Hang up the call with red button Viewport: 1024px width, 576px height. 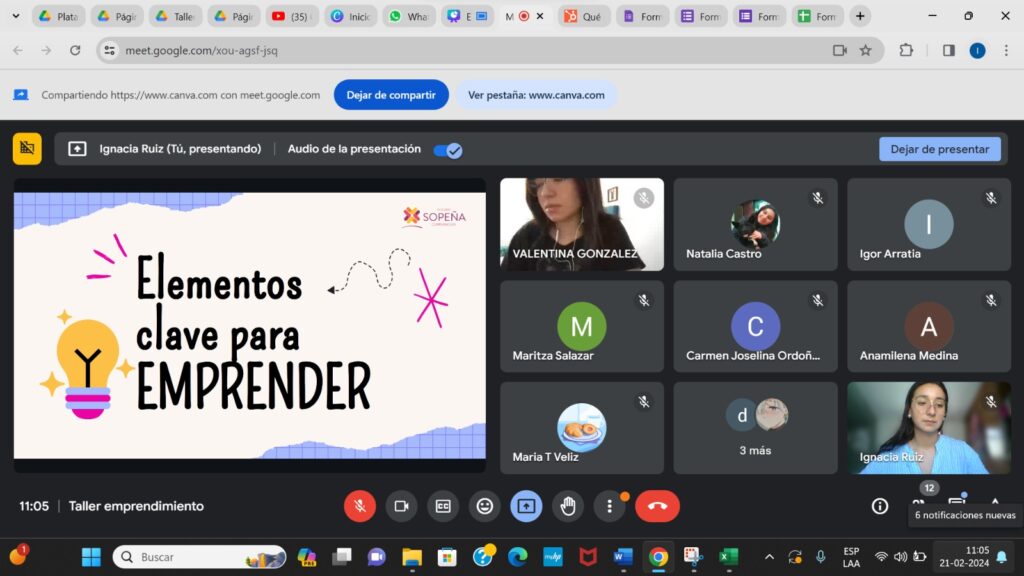coord(657,506)
